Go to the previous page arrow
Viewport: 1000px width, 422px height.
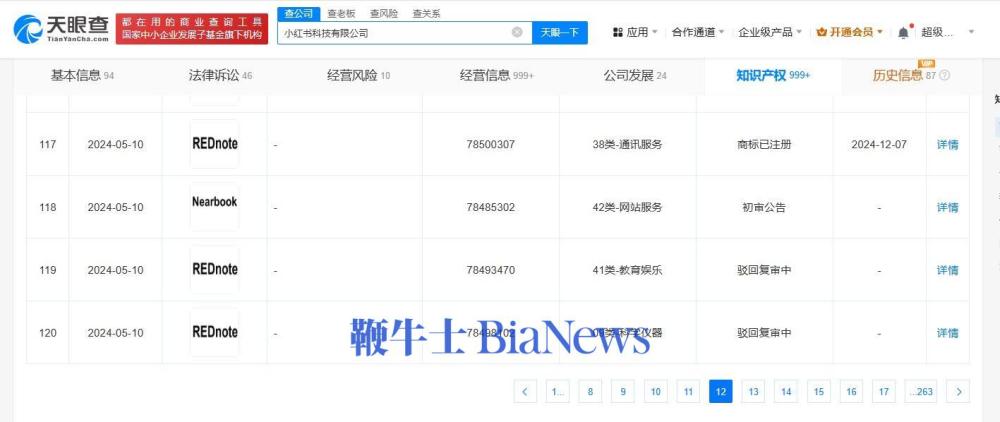coord(525,391)
